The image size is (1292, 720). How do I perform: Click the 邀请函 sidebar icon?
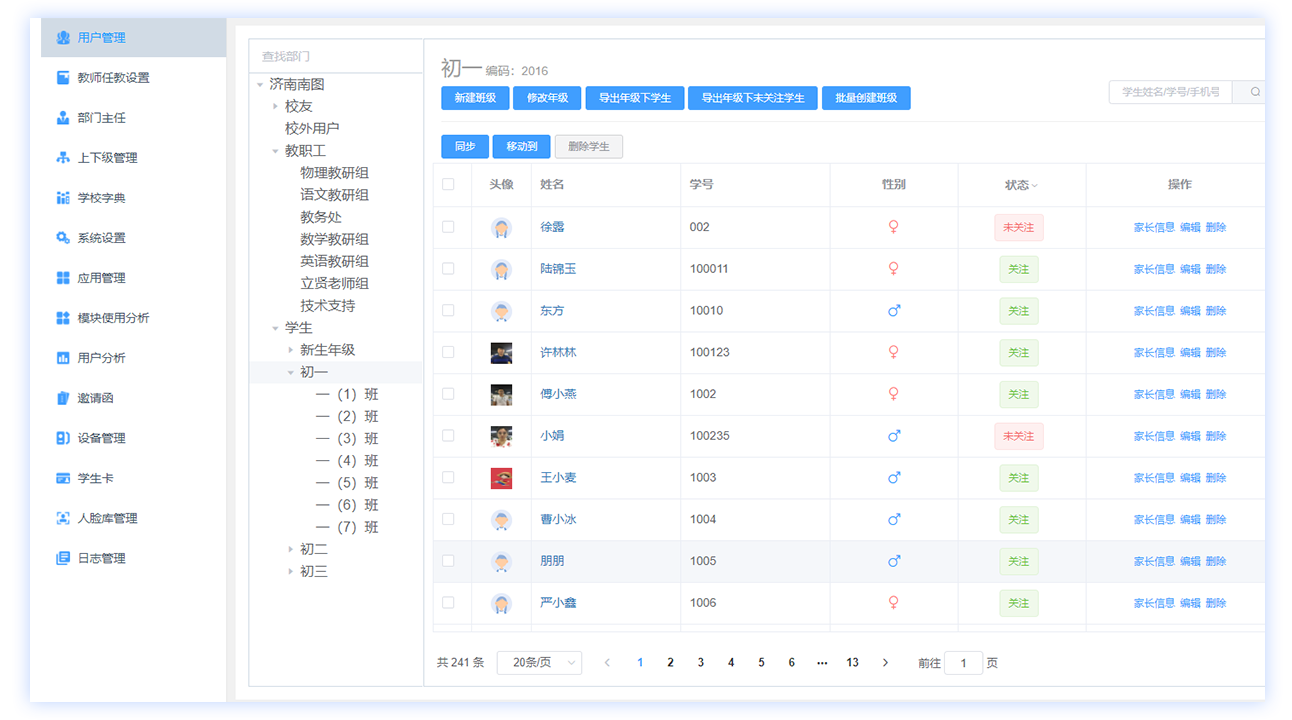coord(63,398)
